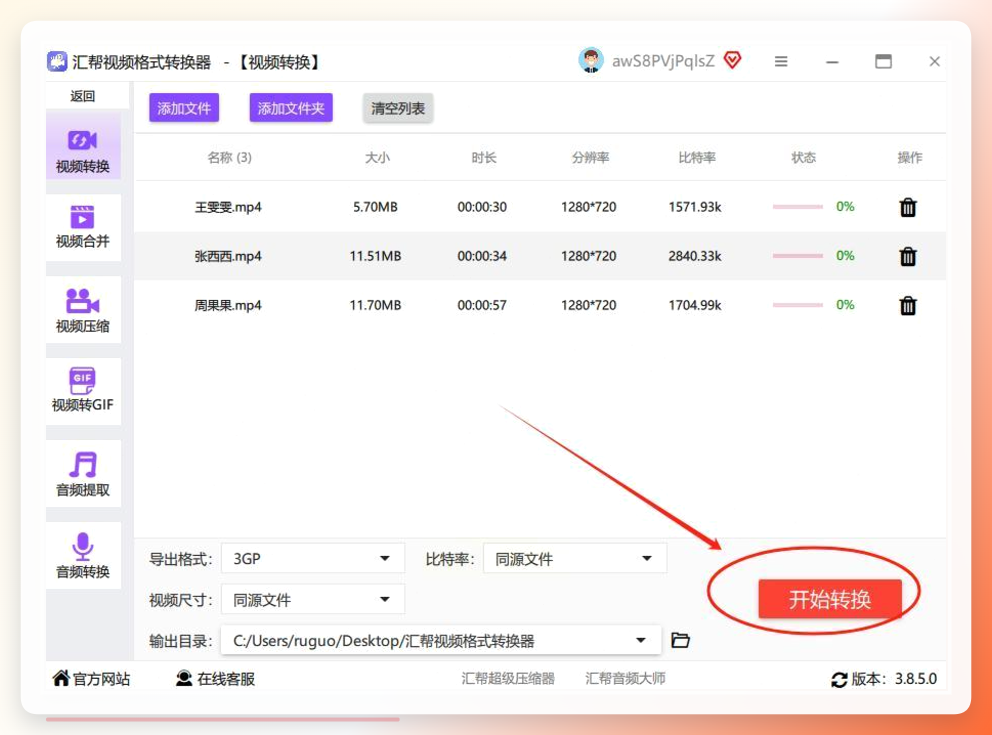Click 添加文件夹 add folder button
Viewport: 992px width, 735px height.
(291, 108)
